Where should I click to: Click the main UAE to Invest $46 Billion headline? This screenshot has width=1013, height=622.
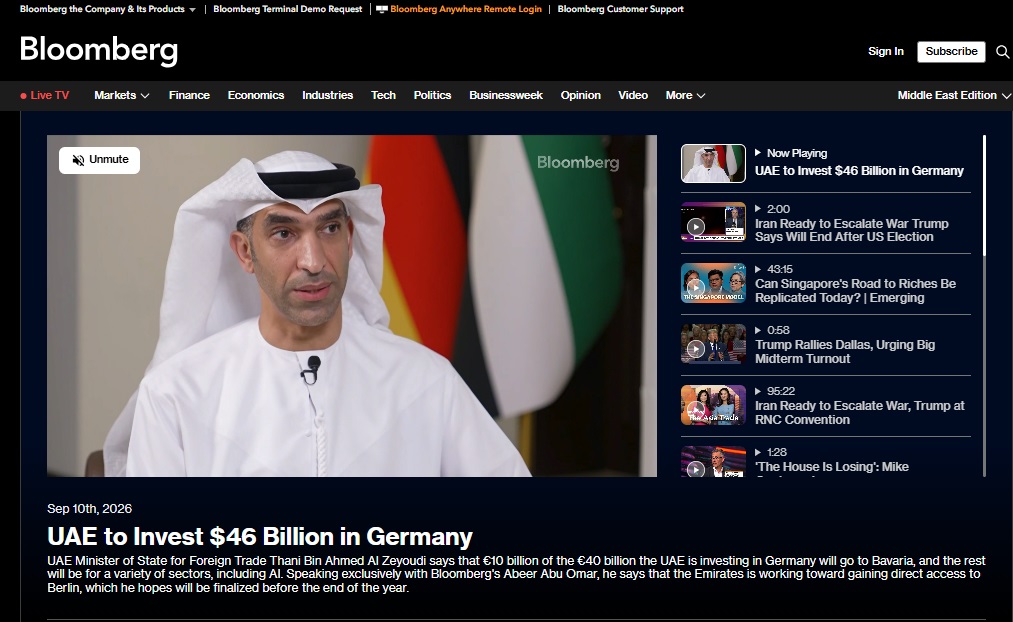pyautogui.click(x=260, y=536)
